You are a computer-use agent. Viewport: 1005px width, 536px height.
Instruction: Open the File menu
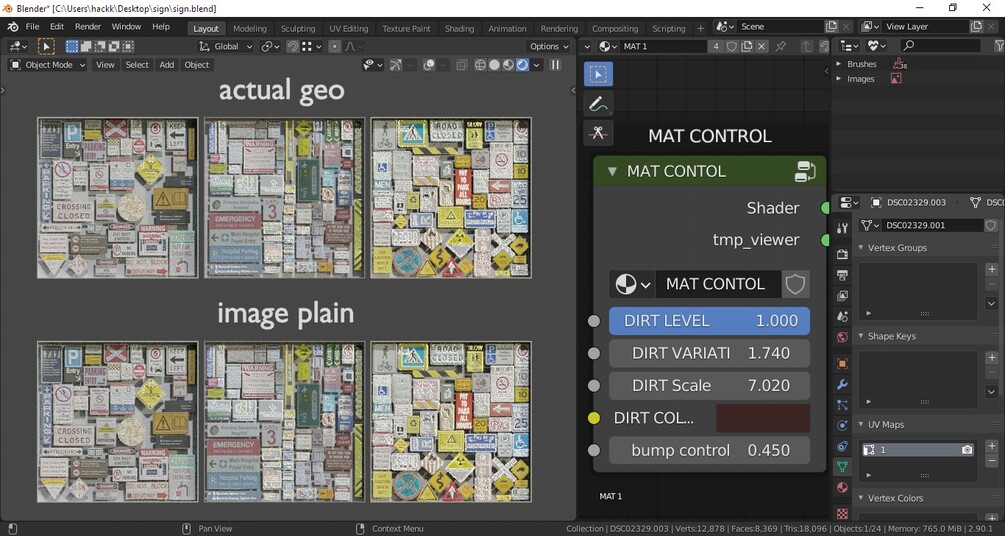[32, 27]
